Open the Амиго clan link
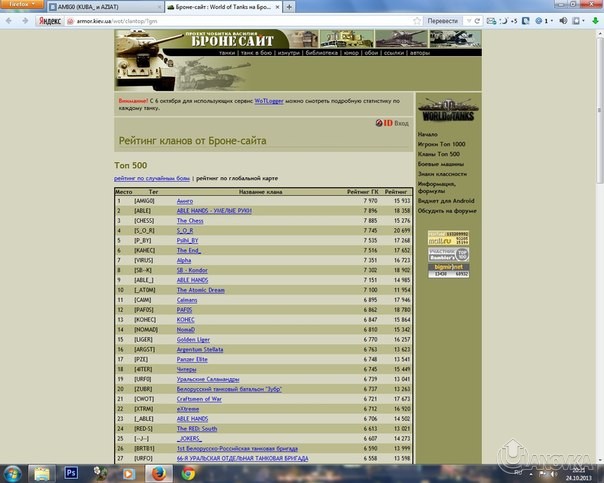 click(185, 201)
